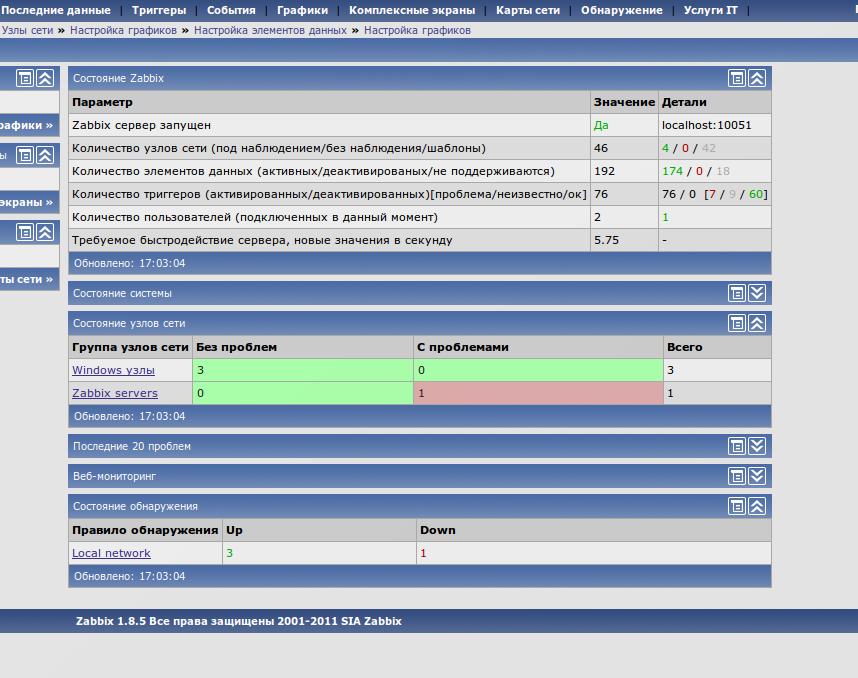Click menu icon in top left sidebar panel

(x=25, y=78)
